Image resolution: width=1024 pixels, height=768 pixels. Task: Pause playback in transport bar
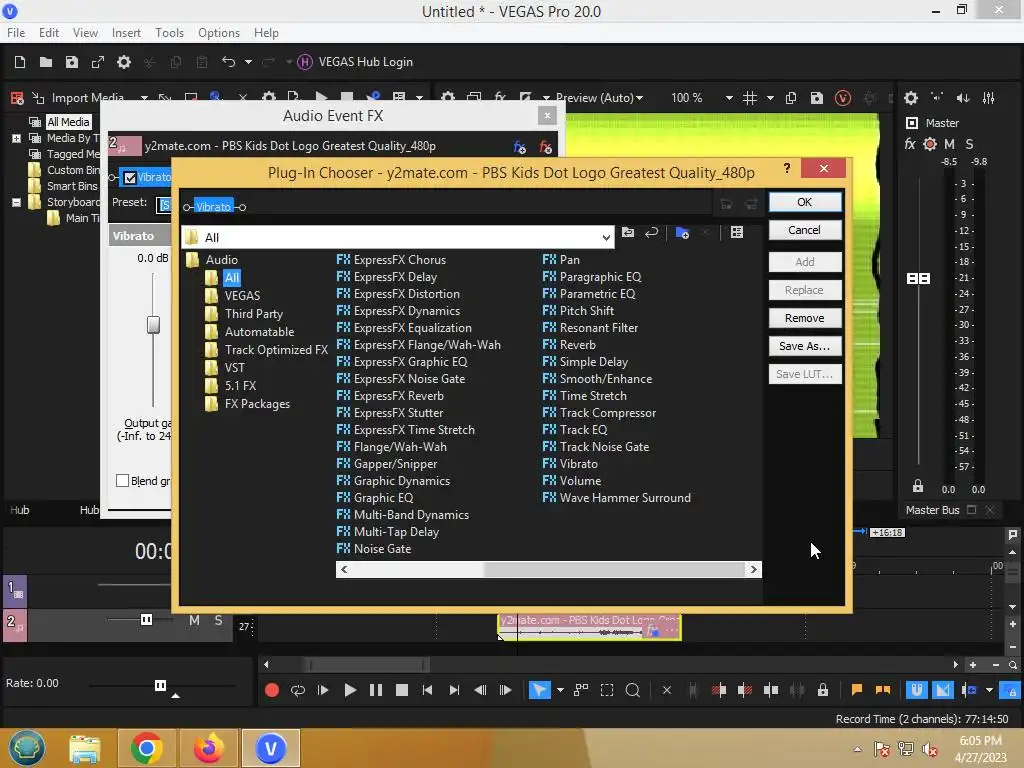[376, 690]
